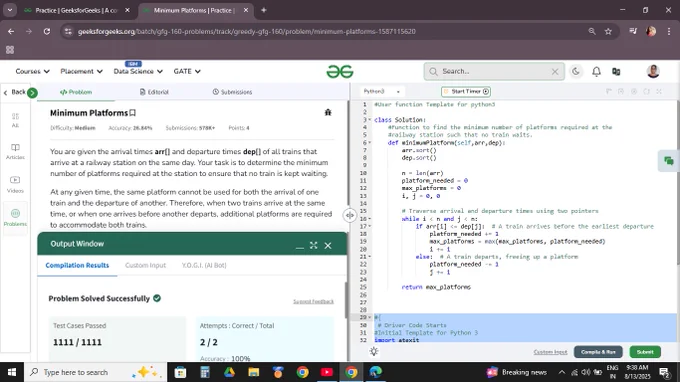
Task: Submit the solution
Action: pos(645,352)
